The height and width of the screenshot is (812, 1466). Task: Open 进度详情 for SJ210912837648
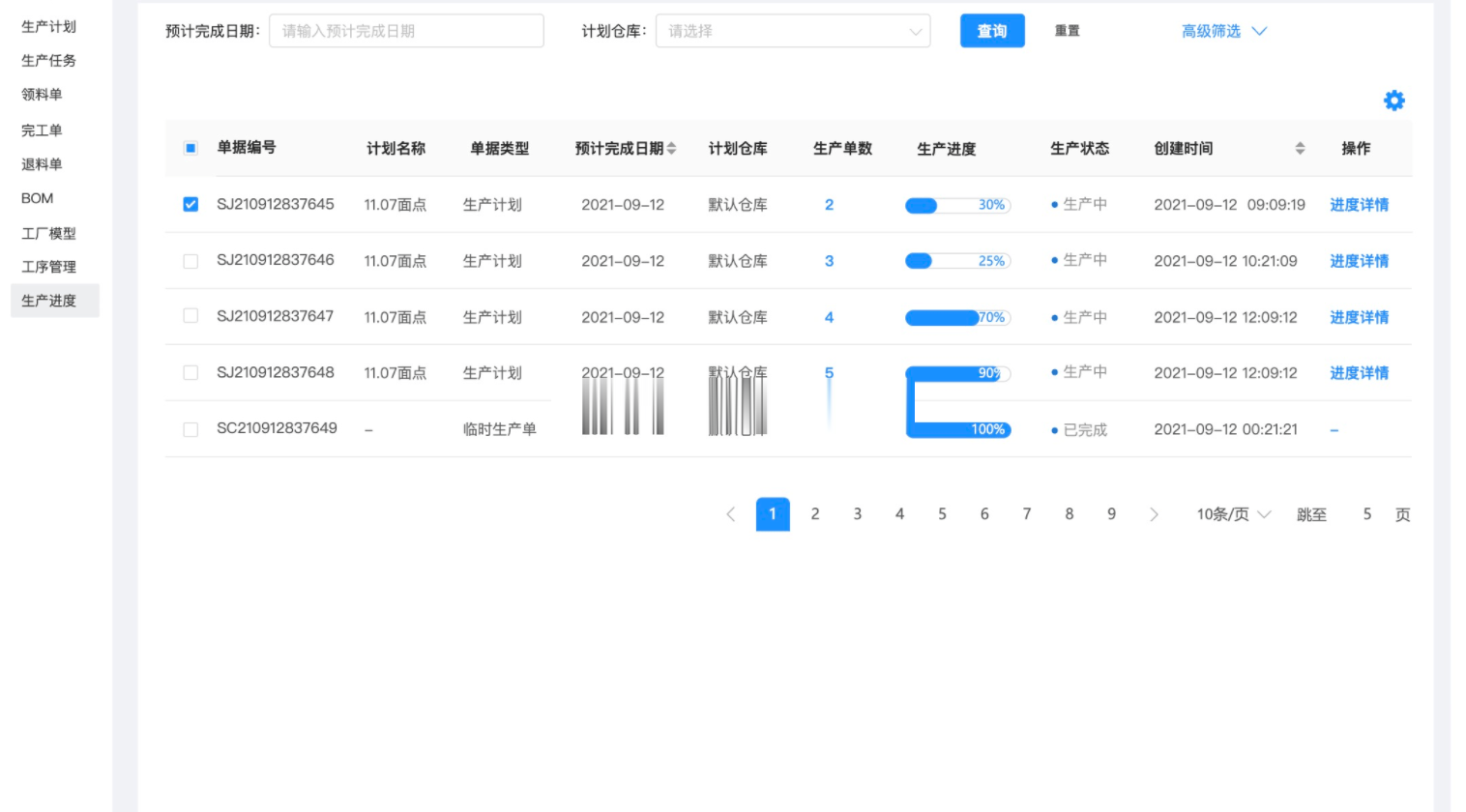[x=1359, y=373]
